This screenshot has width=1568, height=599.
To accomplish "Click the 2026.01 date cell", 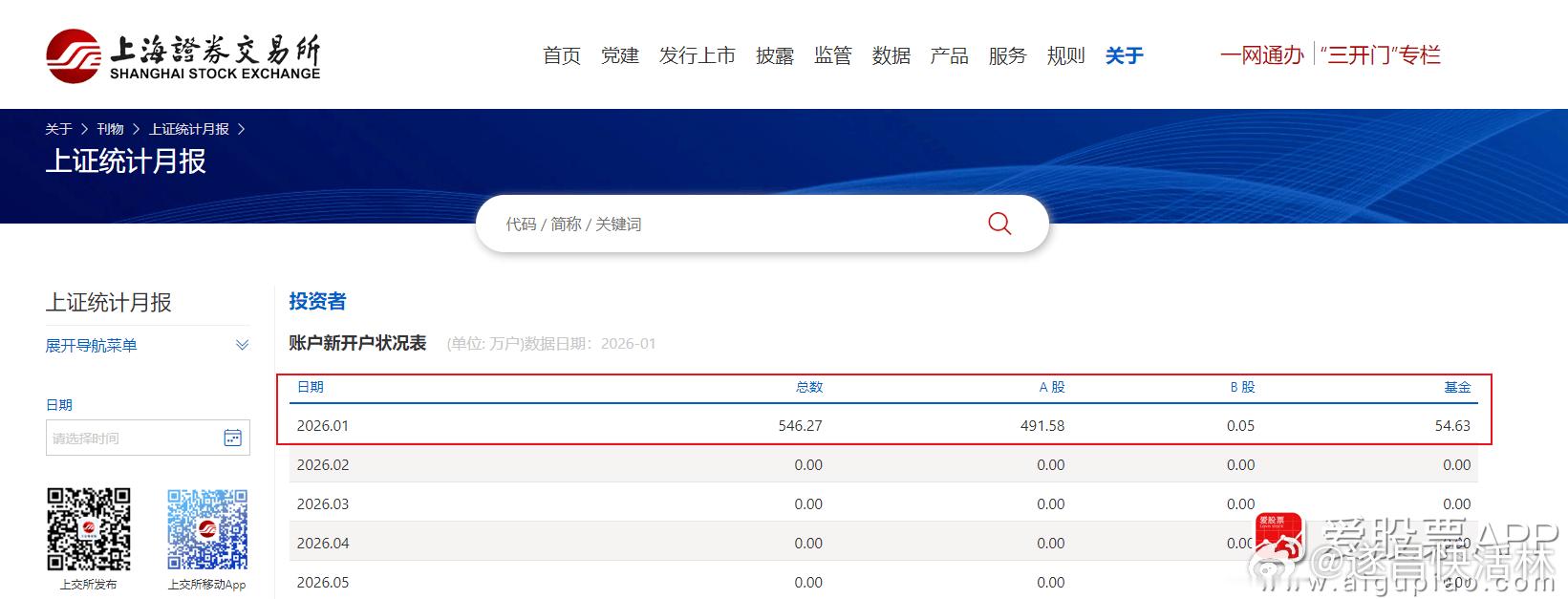I will pos(323,425).
